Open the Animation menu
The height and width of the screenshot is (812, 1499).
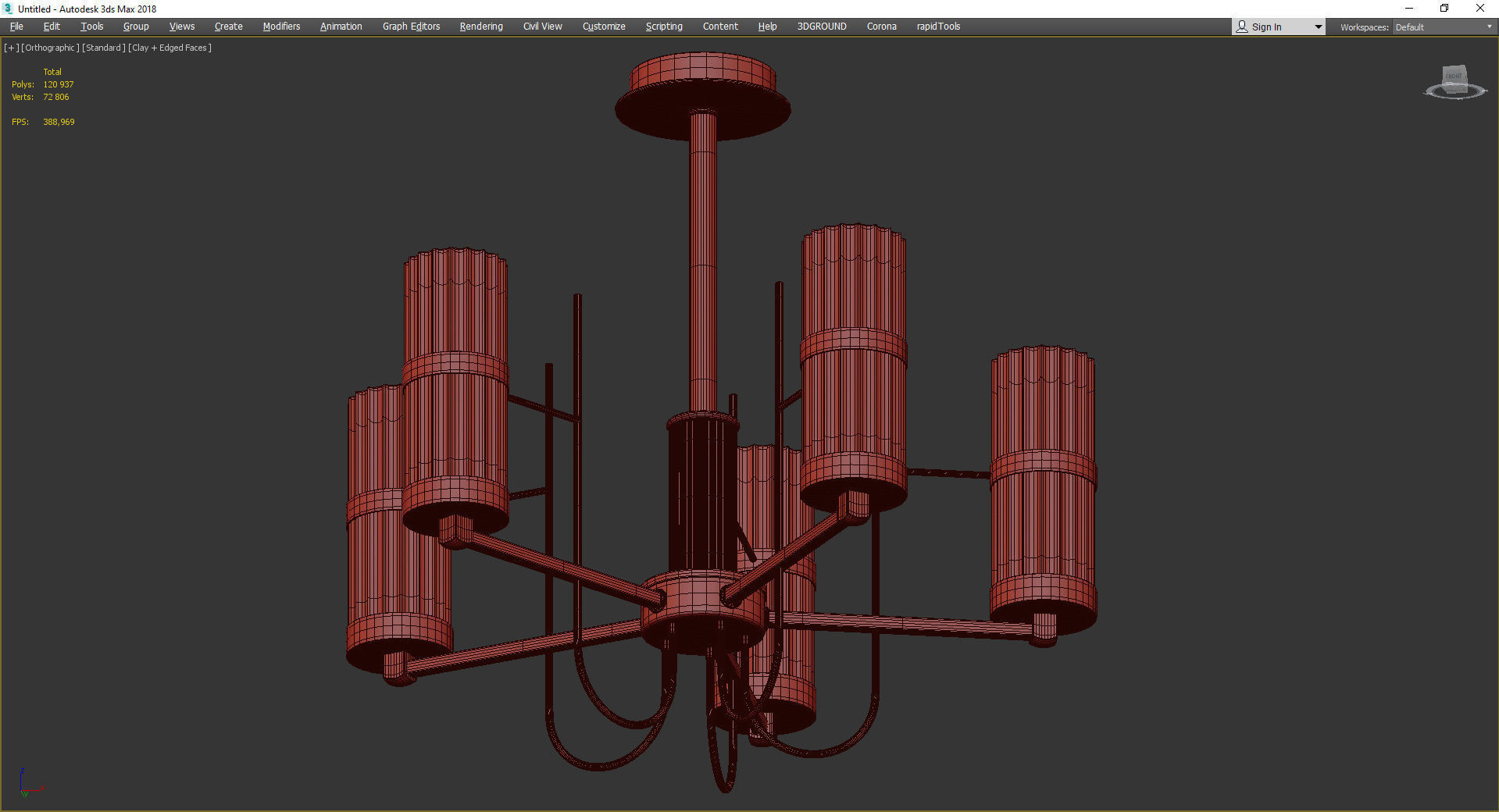pos(341,27)
